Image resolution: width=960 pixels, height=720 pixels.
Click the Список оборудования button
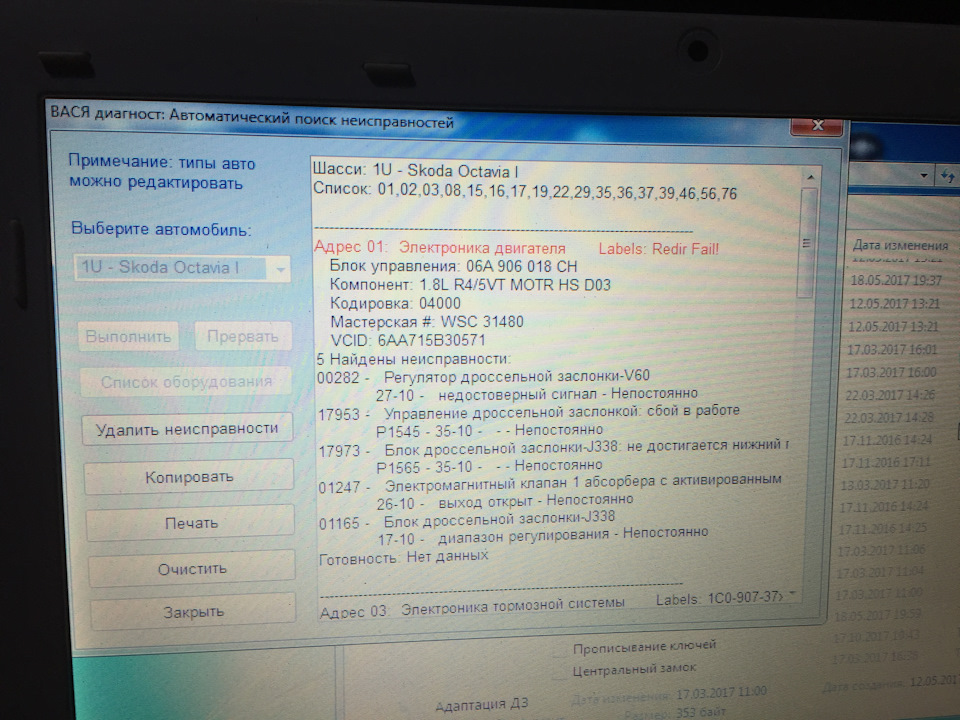186,382
